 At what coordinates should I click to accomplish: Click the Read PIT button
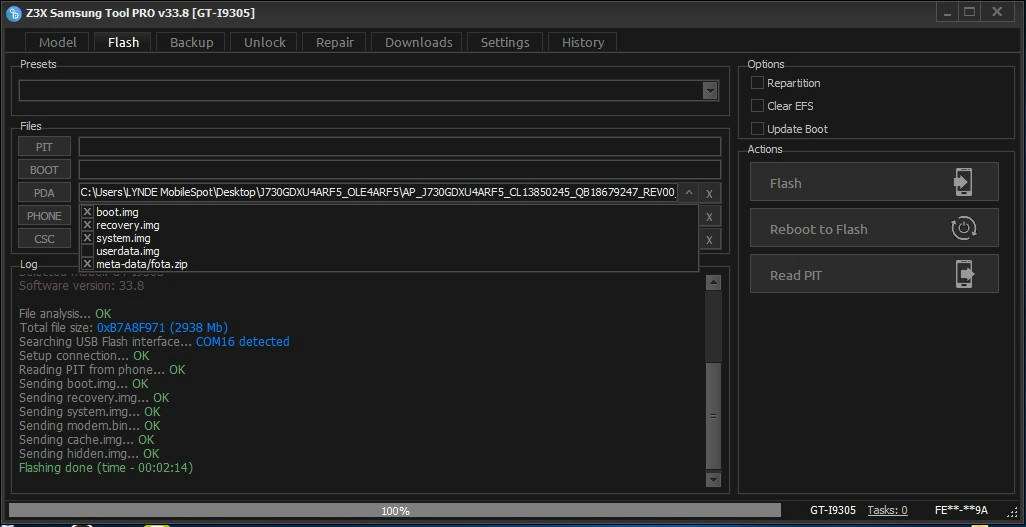[x=874, y=274]
